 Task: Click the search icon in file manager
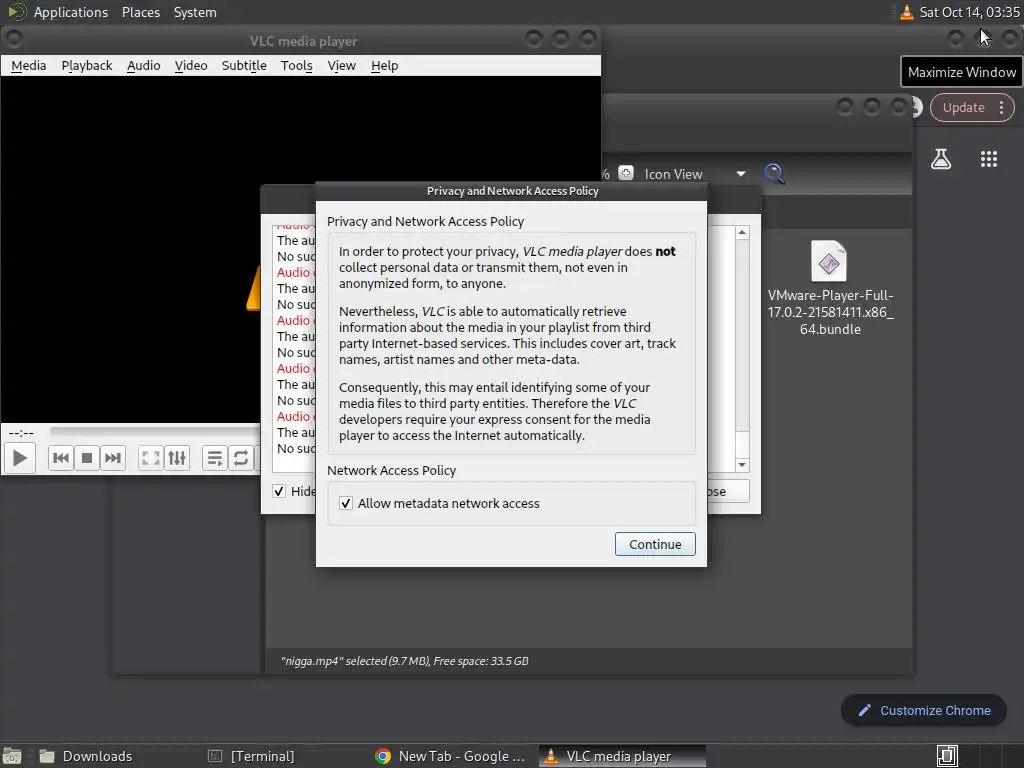[775, 174]
